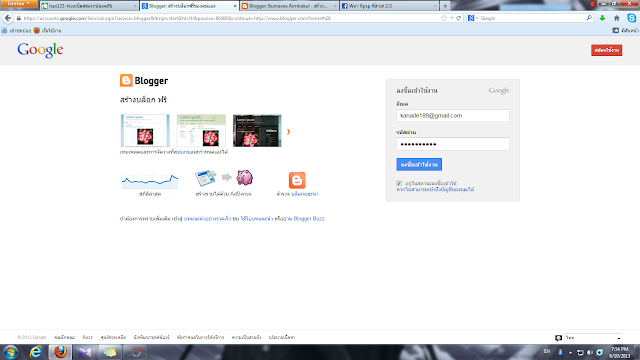Viewport: 640px width, 360px height.
Task: Toggle the stay signed in checkbox
Action: click(399, 183)
